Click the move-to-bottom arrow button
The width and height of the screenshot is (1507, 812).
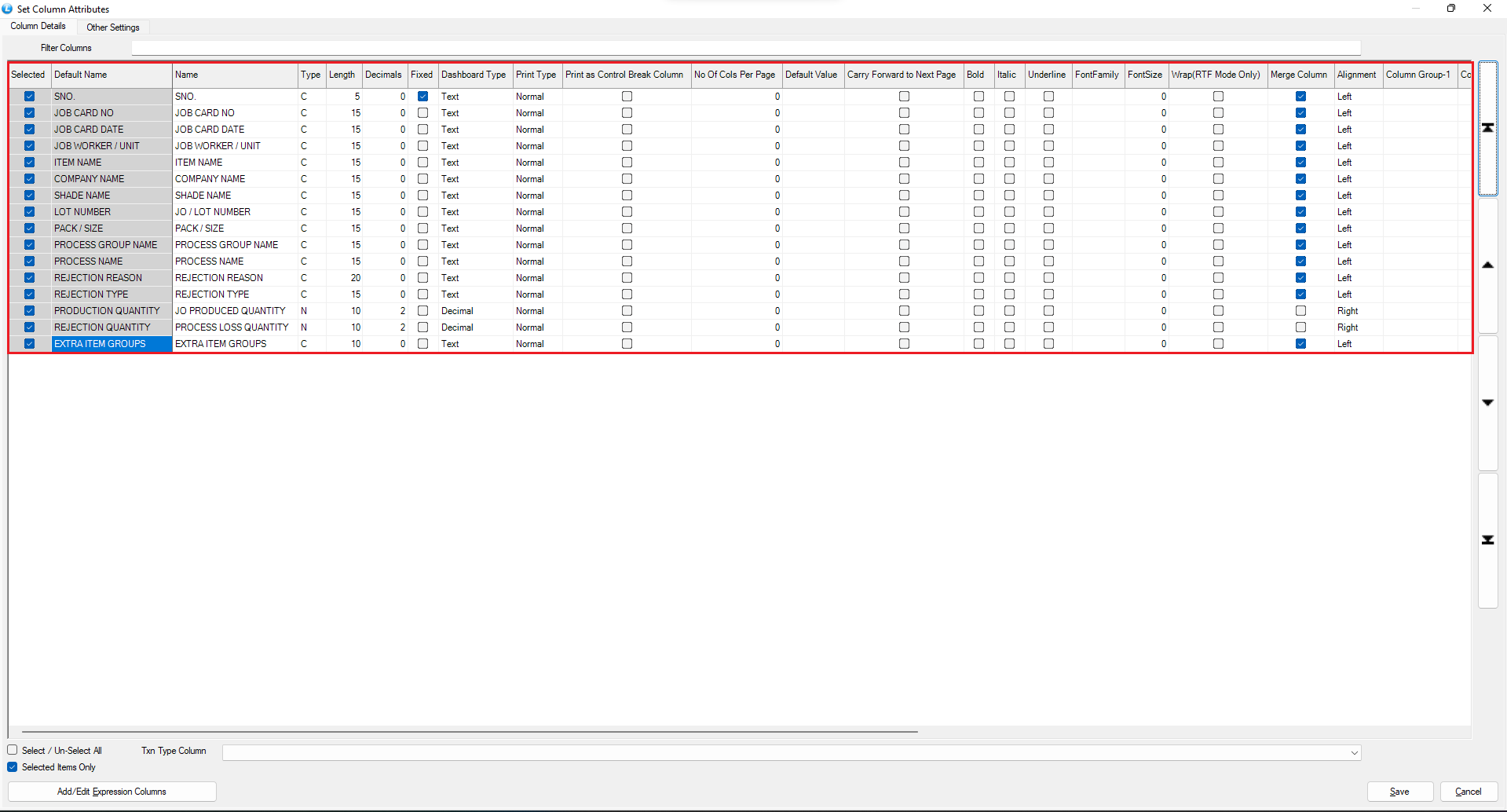pos(1487,540)
